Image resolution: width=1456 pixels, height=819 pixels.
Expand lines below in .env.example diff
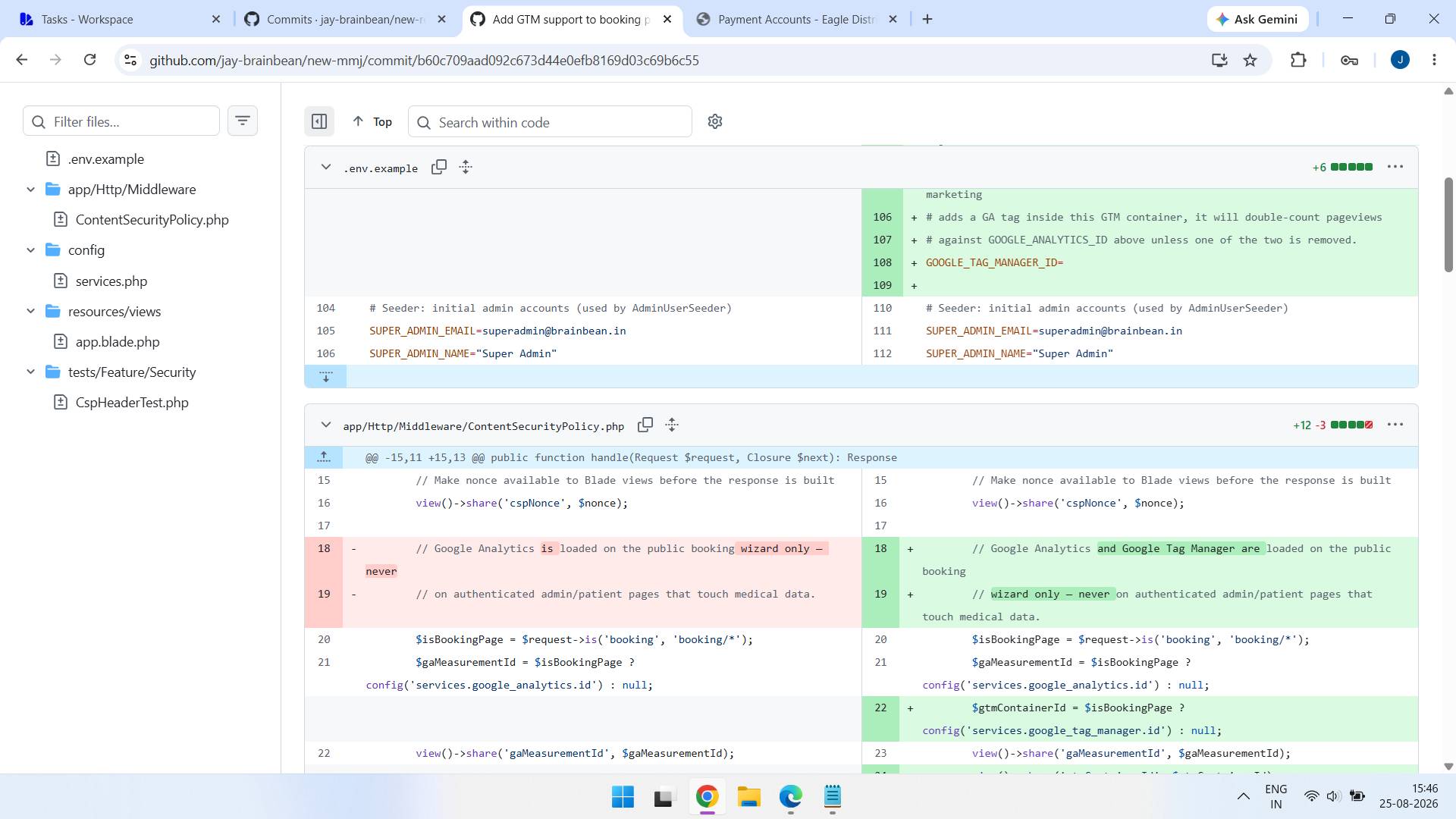tap(325, 376)
